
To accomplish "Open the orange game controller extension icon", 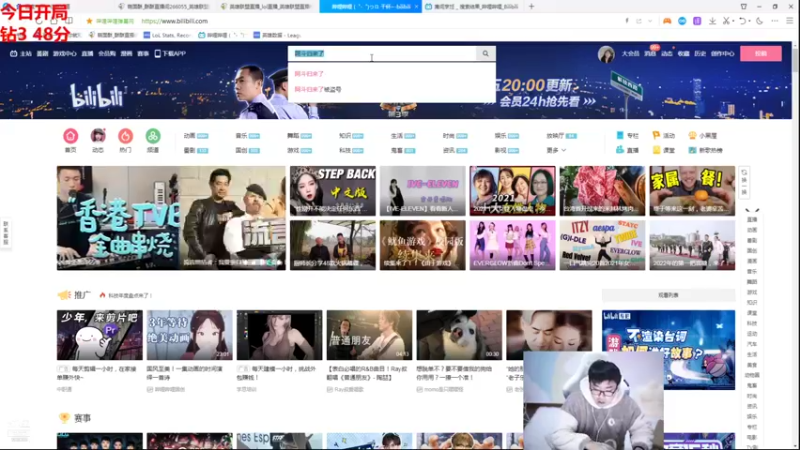I will point(667,21).
